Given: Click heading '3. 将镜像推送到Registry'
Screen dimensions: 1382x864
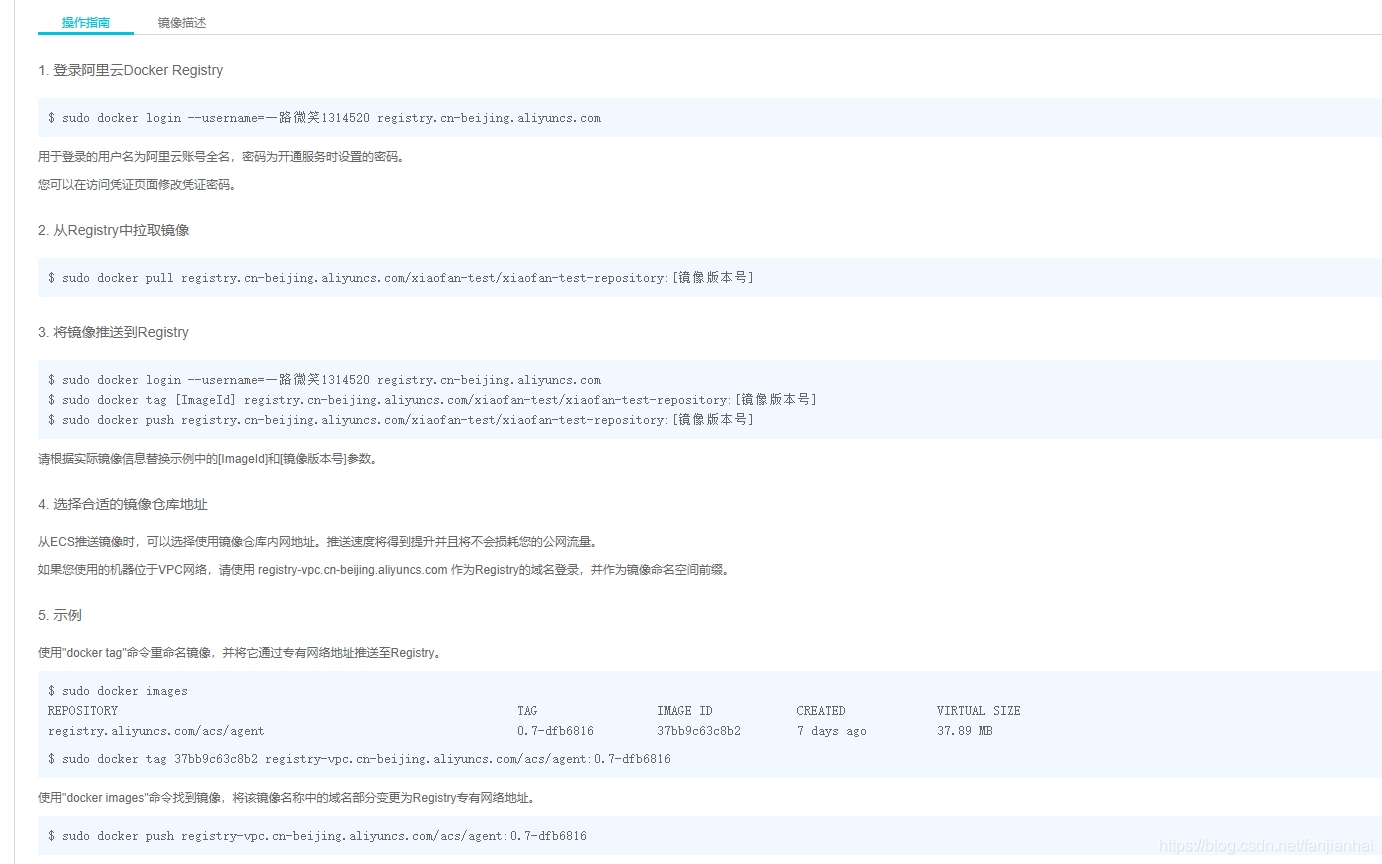Looking at the screenshot, I should tap(113, 333).
